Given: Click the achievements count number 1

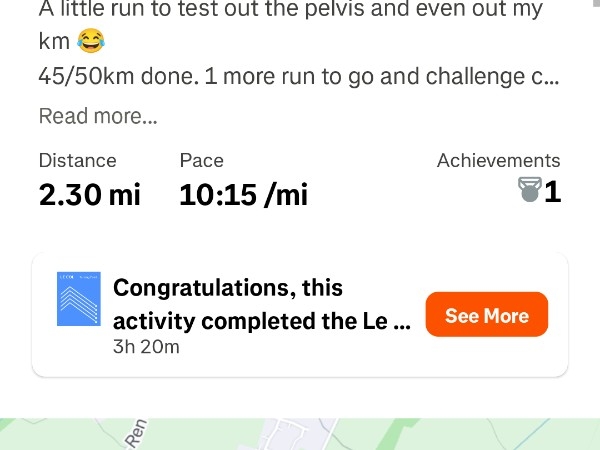Looking at the screenshot, I should coord(552,191).
